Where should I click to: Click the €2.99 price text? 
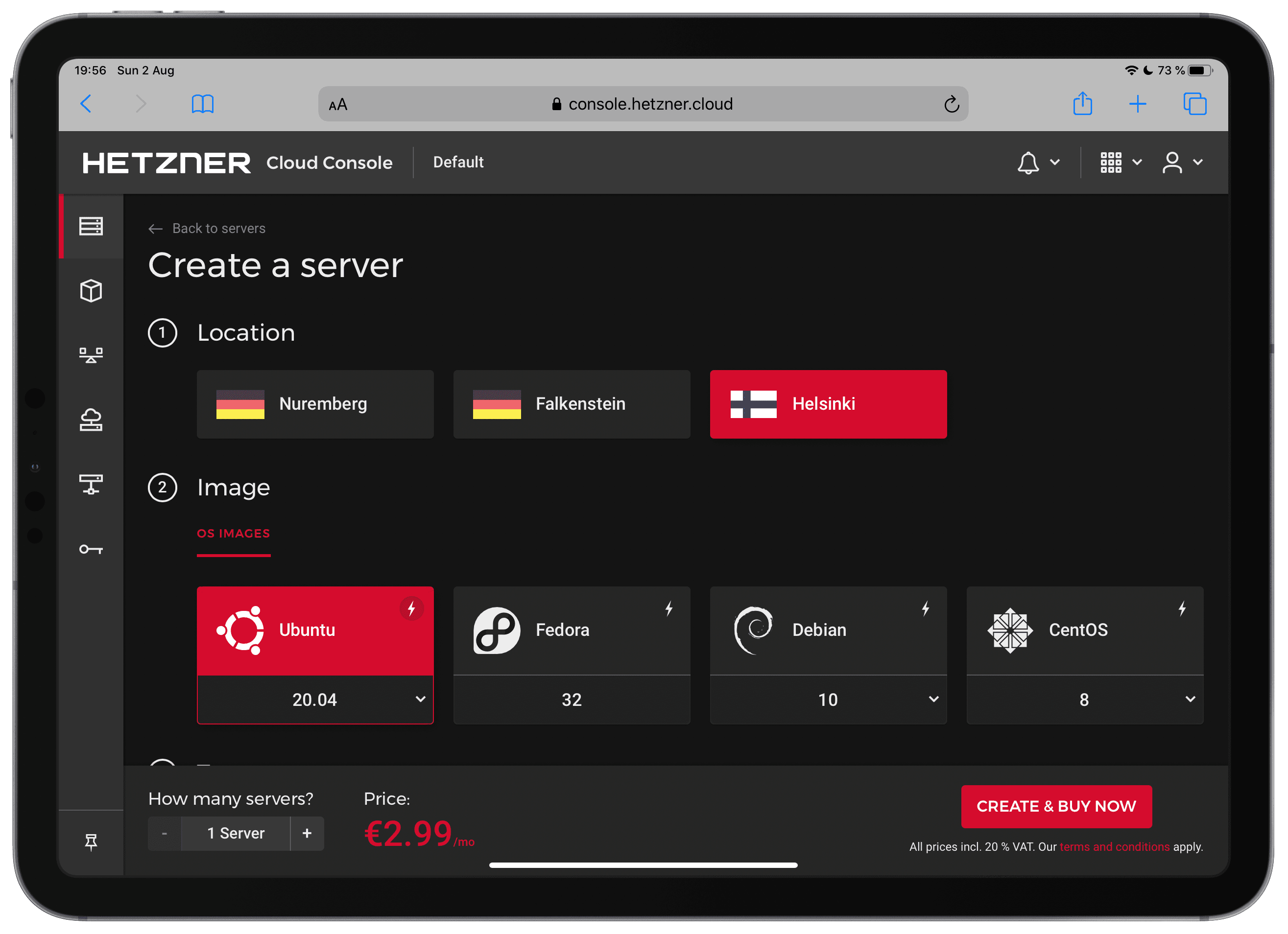pyautogui.click(x=408, y=834)
